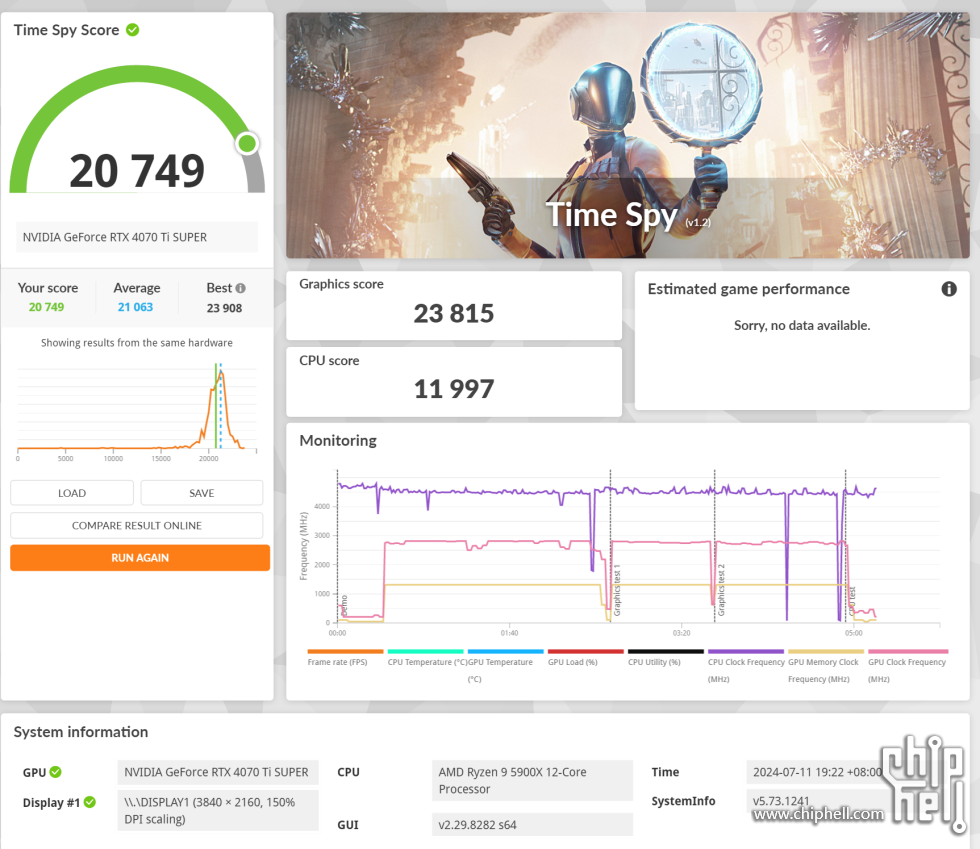
Task: Toggle the GPU Load (%) legend entry
Action: point(585,658)
